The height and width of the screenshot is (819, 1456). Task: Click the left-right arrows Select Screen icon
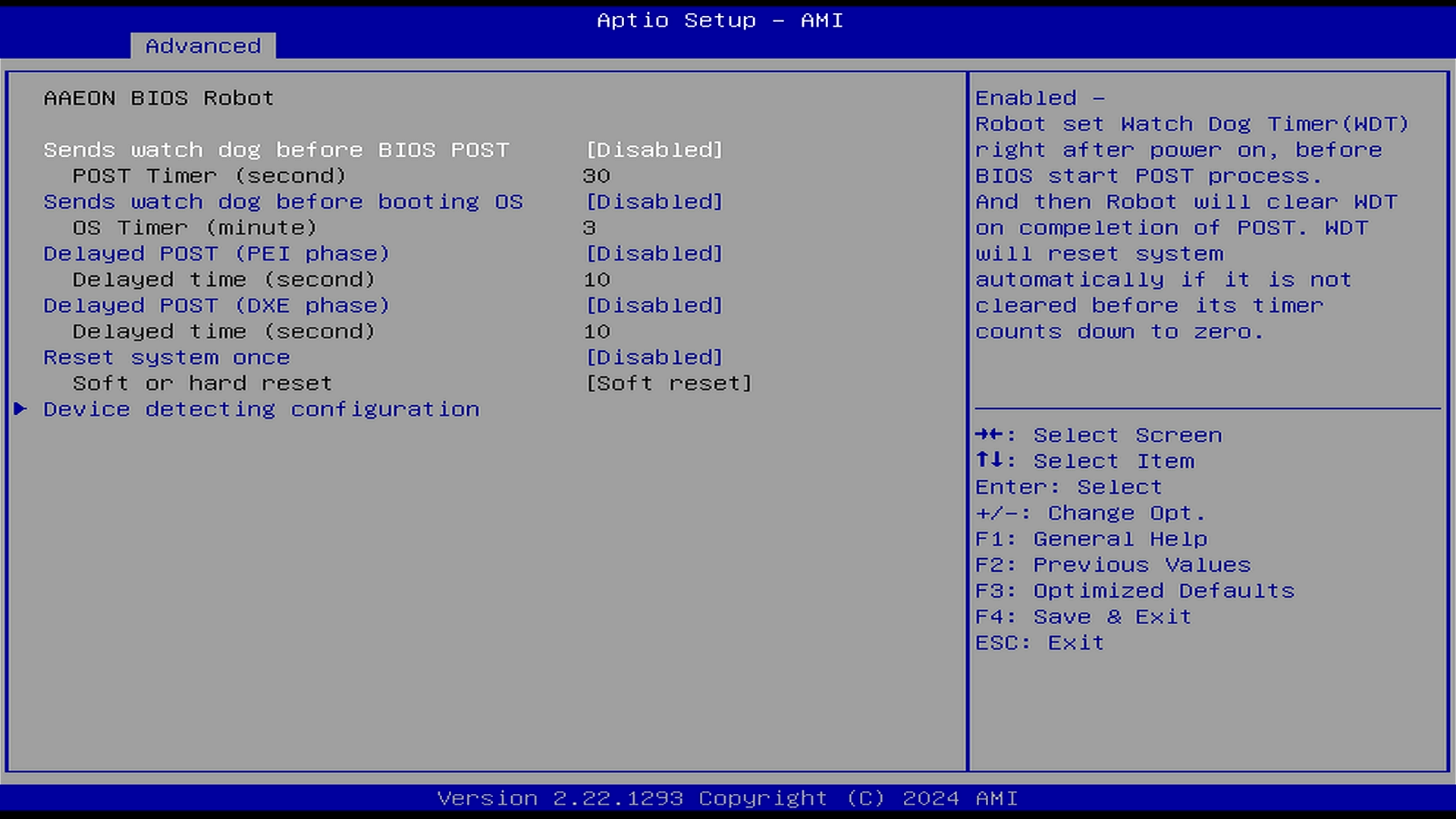point(990,435)
